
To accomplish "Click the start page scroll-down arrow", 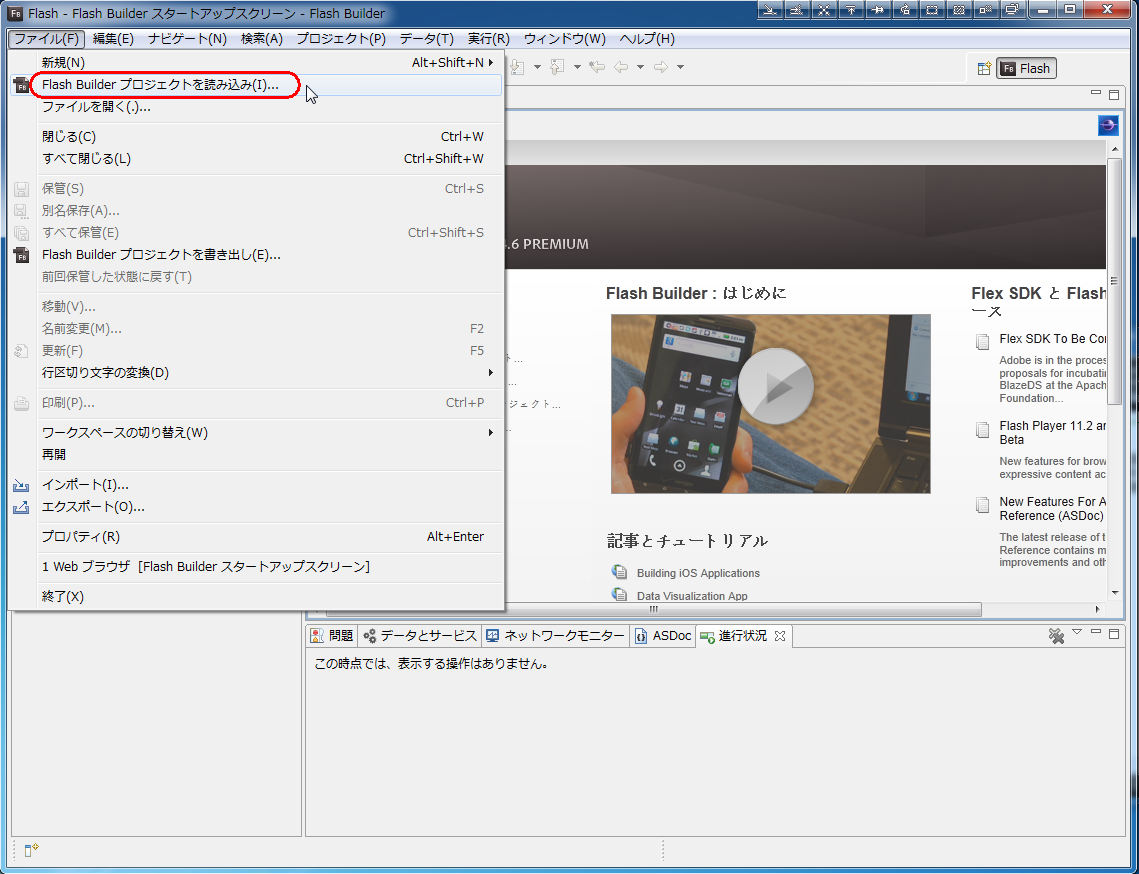I will pos(1114,593).
